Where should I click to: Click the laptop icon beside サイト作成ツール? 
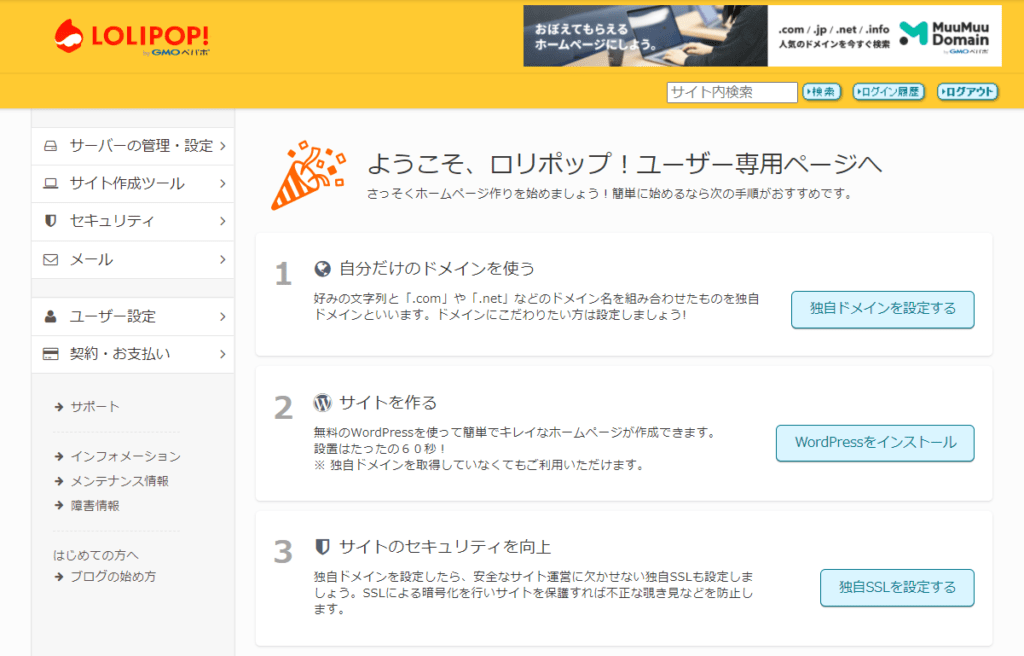[50, 184]
